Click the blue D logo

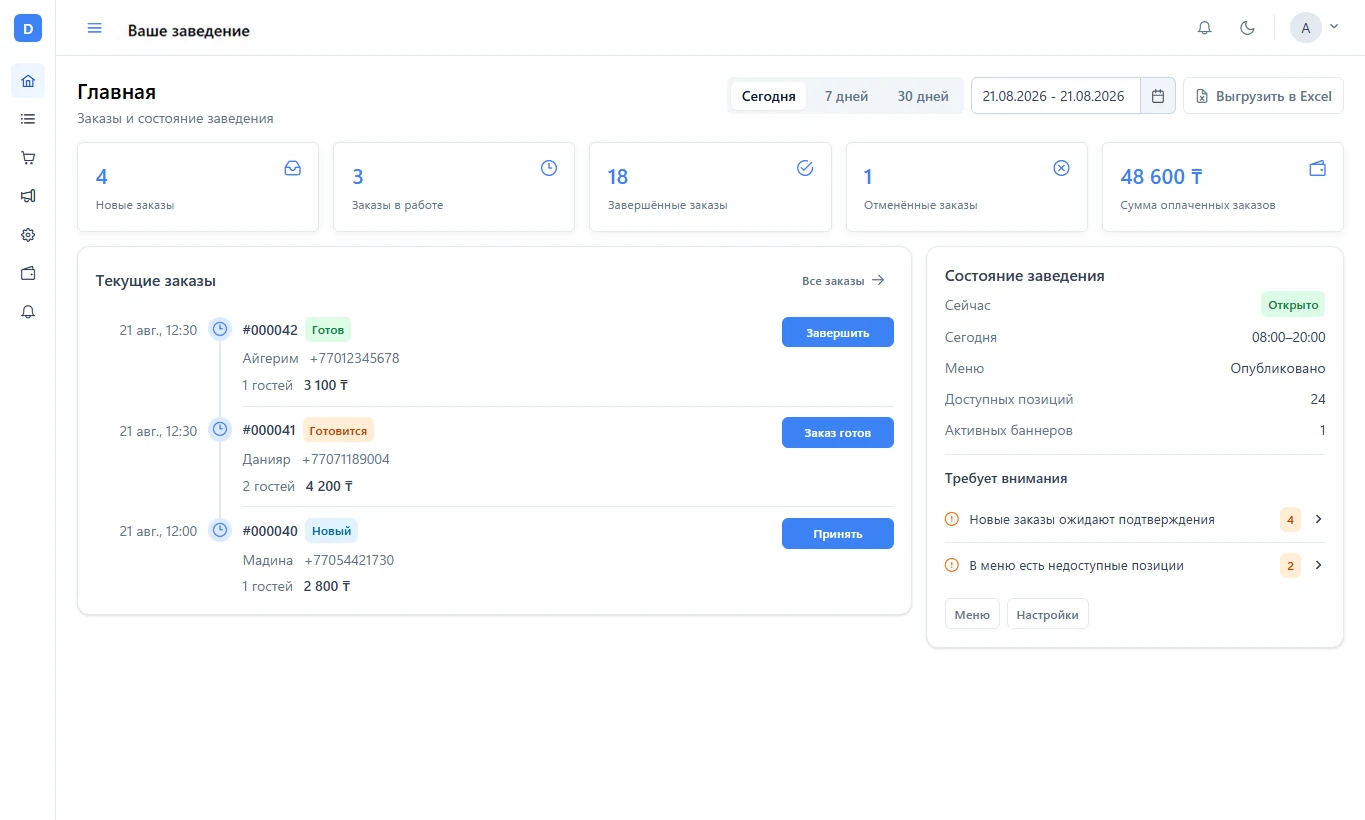[x=28, y=28]
